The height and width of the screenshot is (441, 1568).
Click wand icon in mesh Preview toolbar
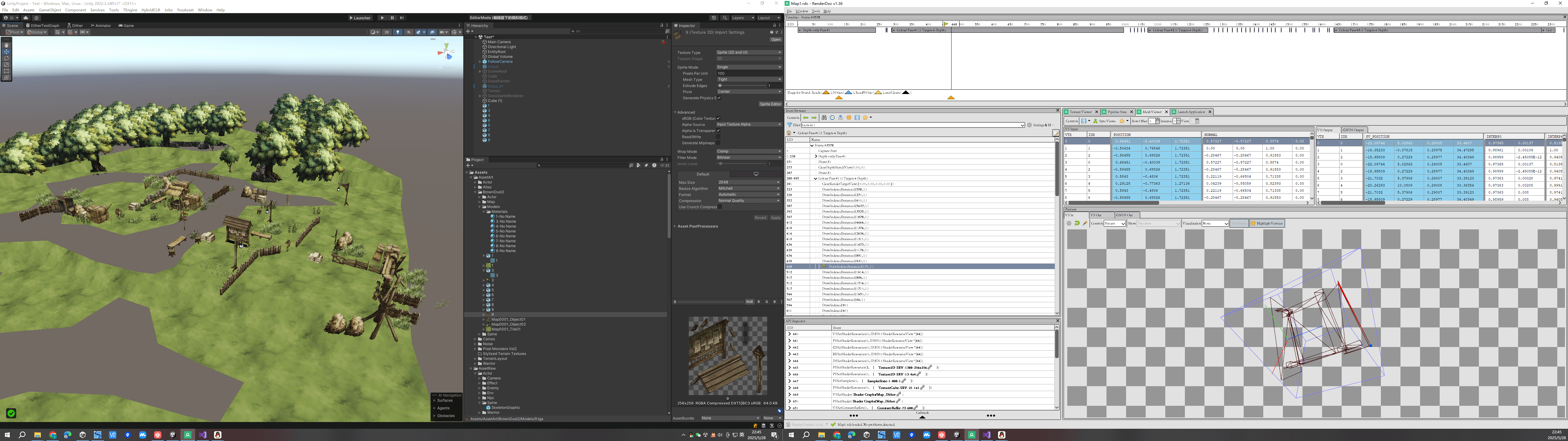tap(1085, 223)
